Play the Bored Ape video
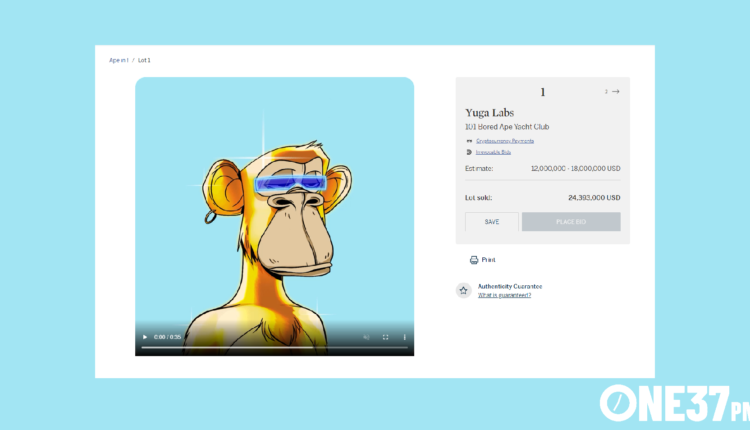 [144, 337]
